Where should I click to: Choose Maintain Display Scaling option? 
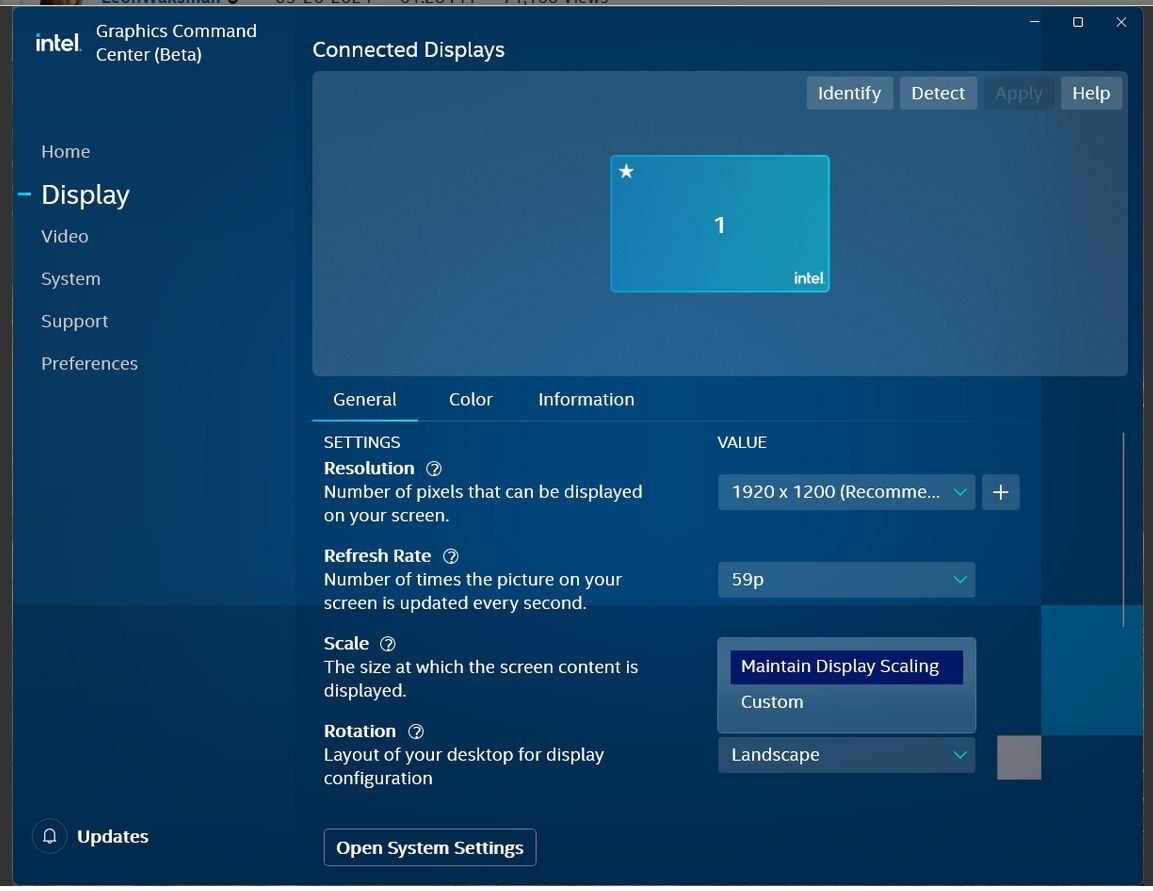(846, 667)
